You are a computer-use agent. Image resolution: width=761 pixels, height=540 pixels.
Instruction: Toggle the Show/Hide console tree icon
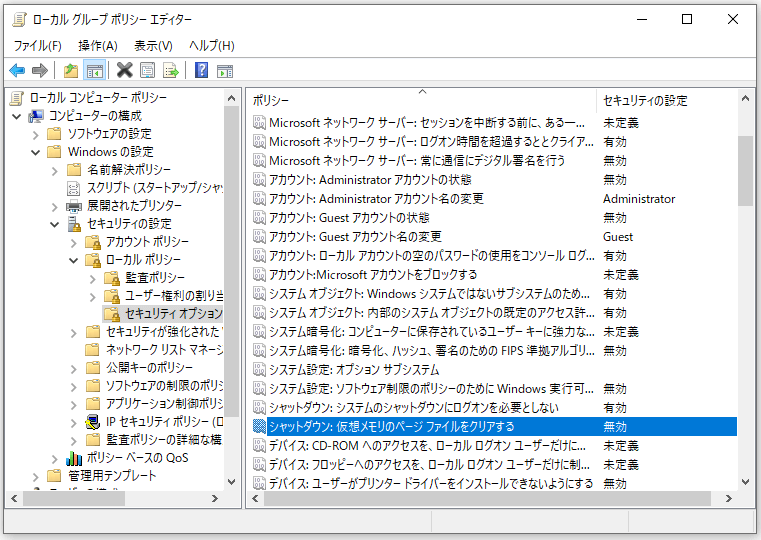point(95,70)
